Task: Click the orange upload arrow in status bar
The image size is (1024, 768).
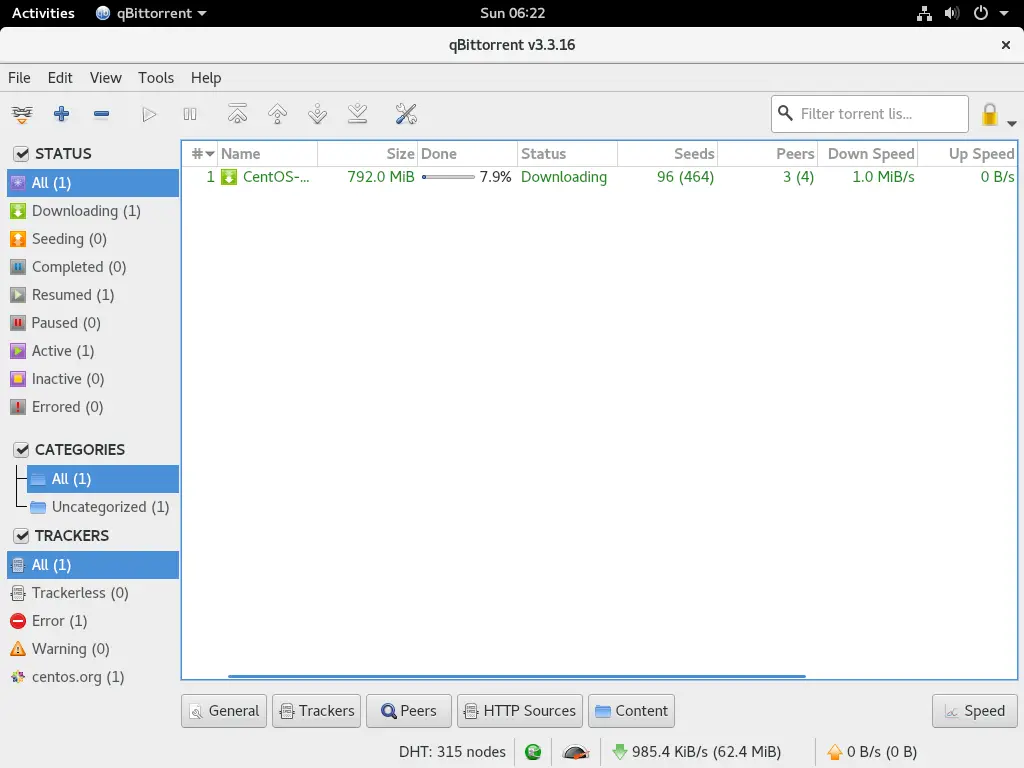Action: pyautogui.click(x=834, y=752)
